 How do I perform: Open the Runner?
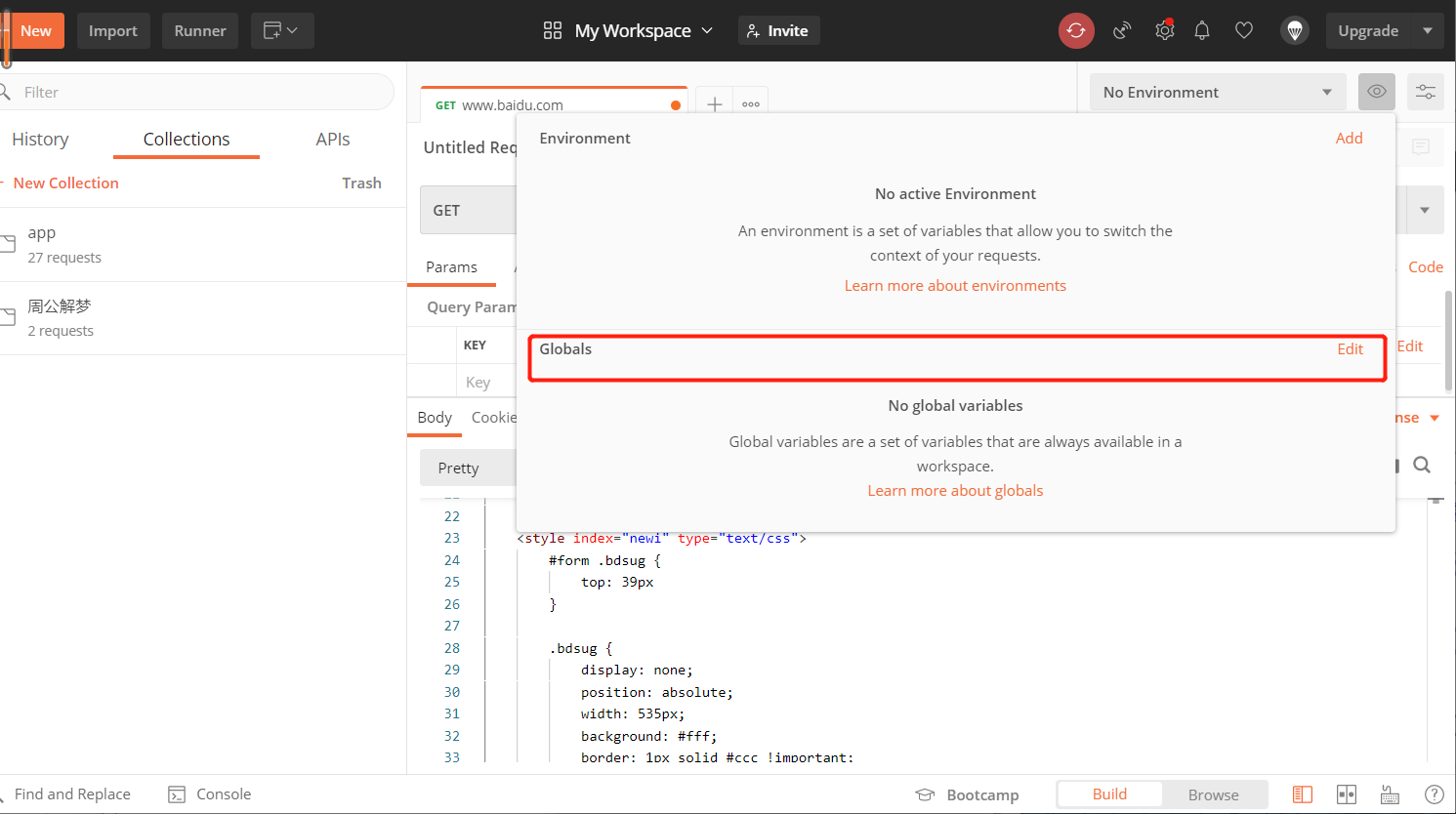[x=200, y=30]
